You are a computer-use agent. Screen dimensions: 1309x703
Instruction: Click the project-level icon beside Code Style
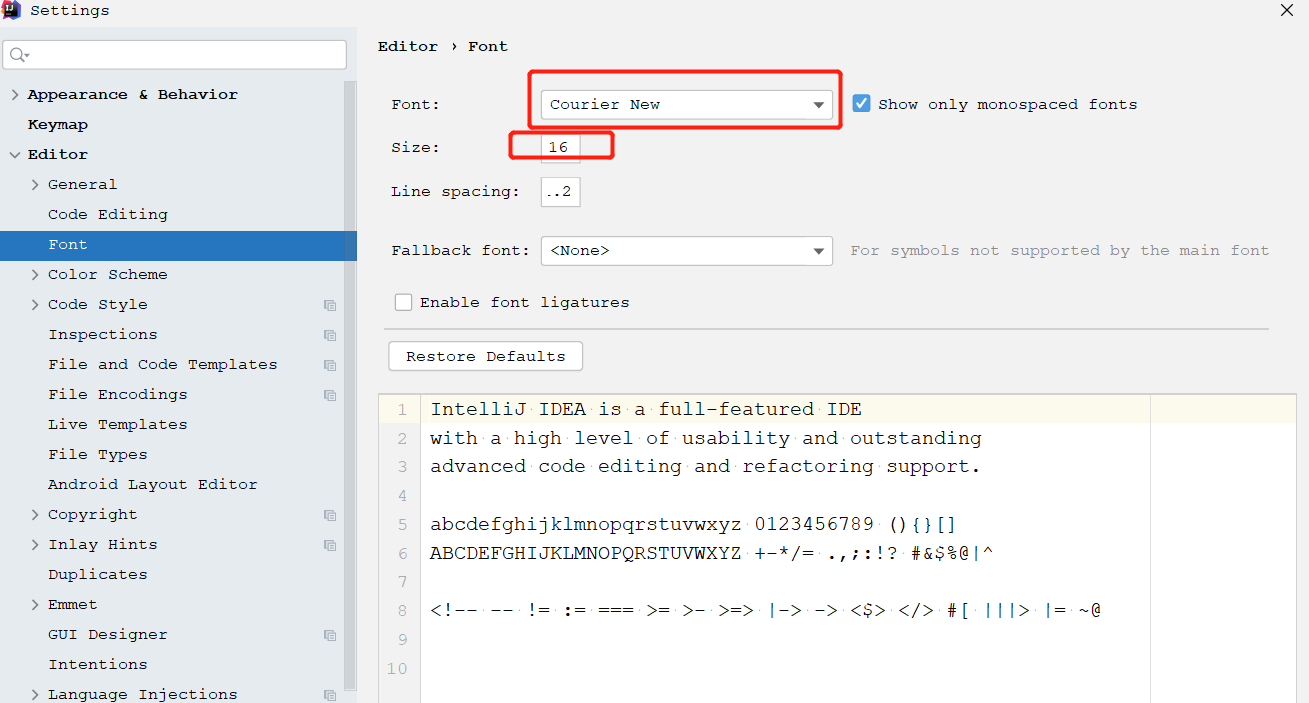coord(330,305)
